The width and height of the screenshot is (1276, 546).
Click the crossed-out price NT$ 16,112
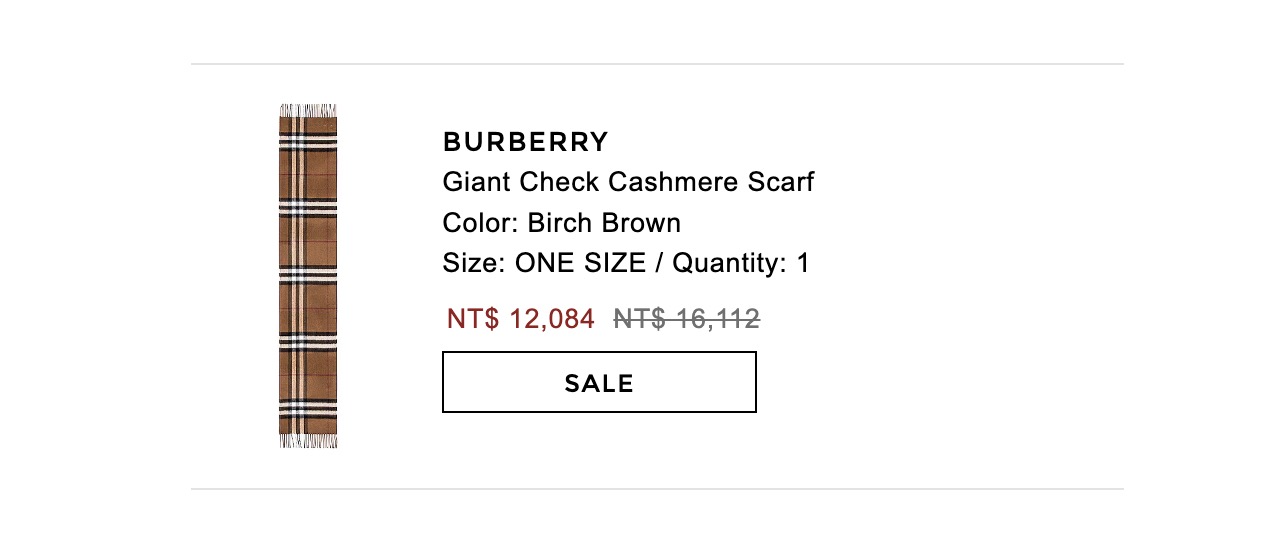pyautogui.click(x=686, y=319)
